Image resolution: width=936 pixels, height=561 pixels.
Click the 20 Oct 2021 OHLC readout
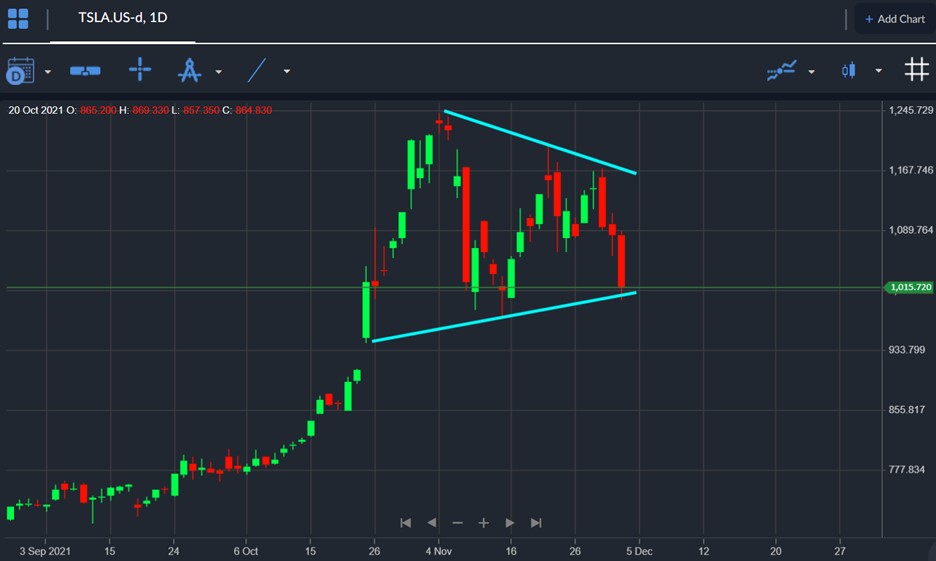[x=140, y=110]
